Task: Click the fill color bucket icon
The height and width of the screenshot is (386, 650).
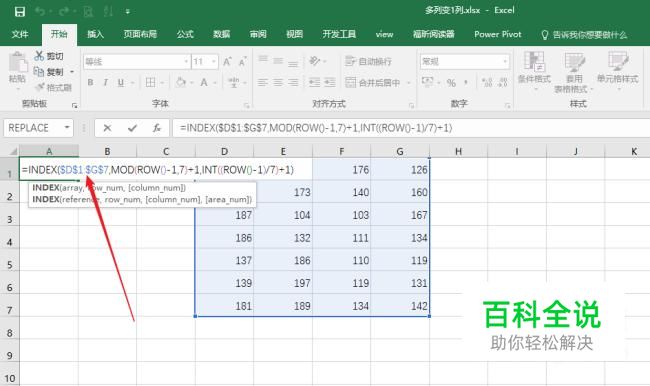Action: pyautogui.click(x=181, y=82)
